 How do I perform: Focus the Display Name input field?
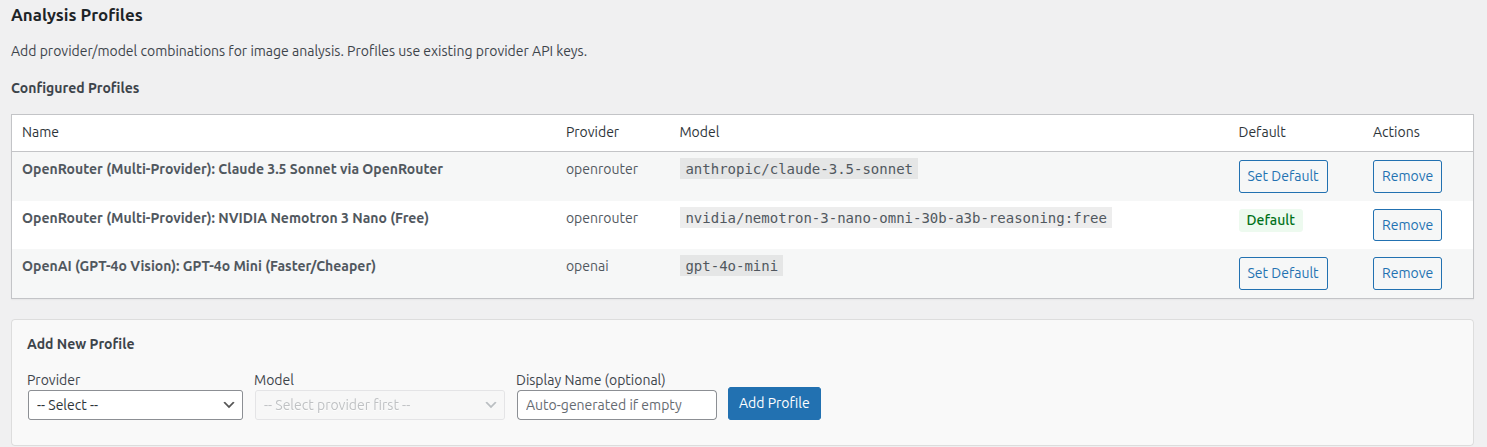pos(617,405)
